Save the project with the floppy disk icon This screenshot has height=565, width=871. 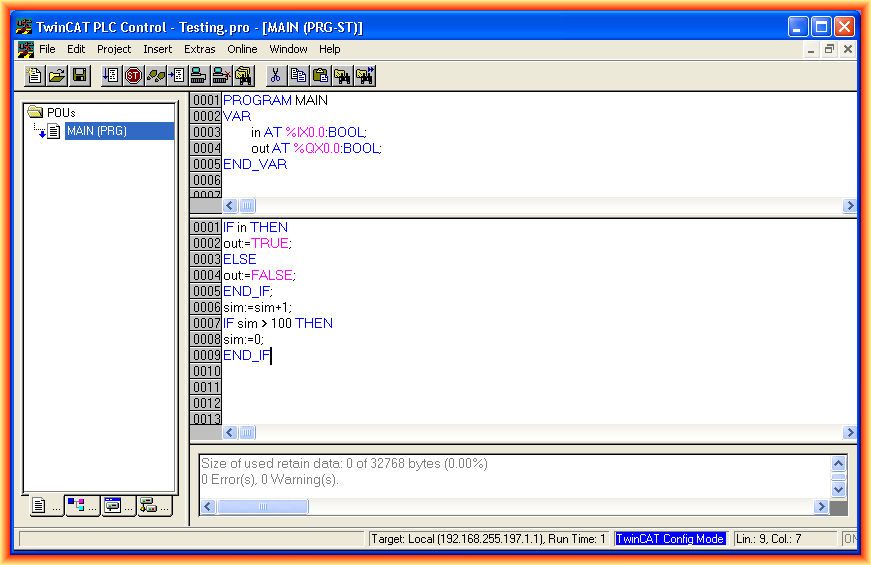79,75
